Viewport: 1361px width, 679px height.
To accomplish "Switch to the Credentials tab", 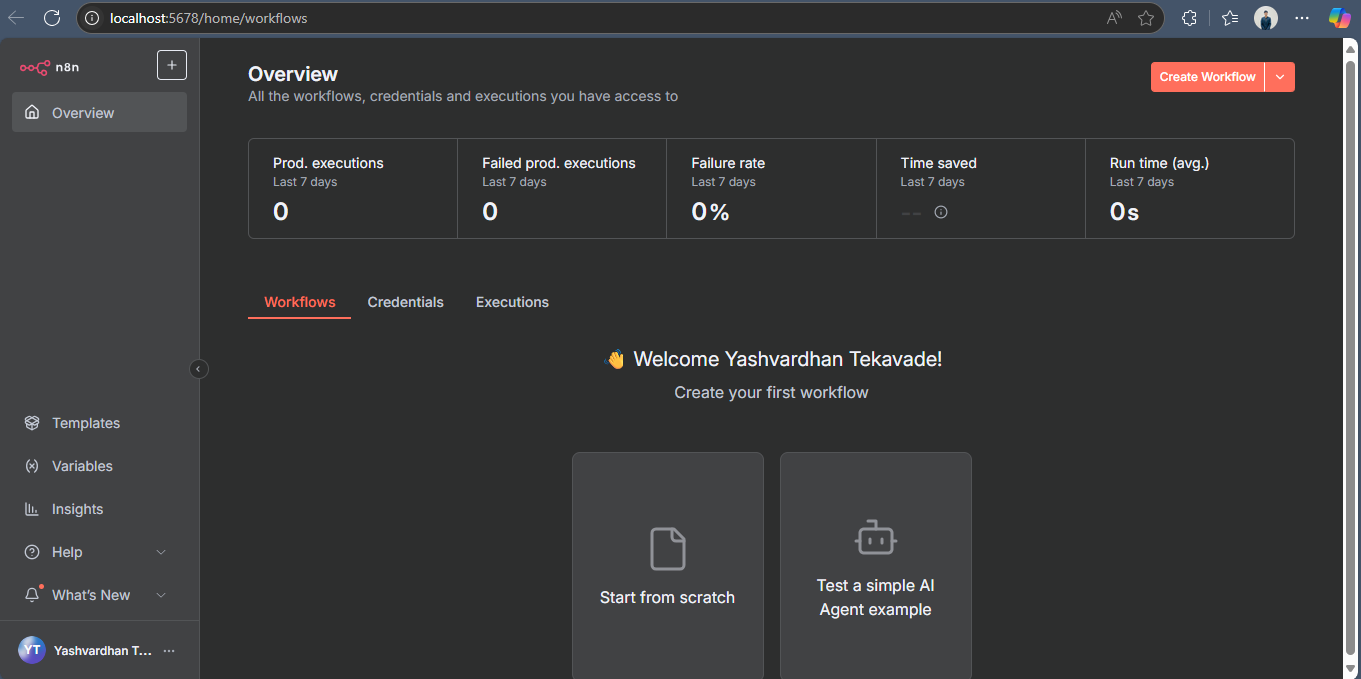I will (405, 302).
